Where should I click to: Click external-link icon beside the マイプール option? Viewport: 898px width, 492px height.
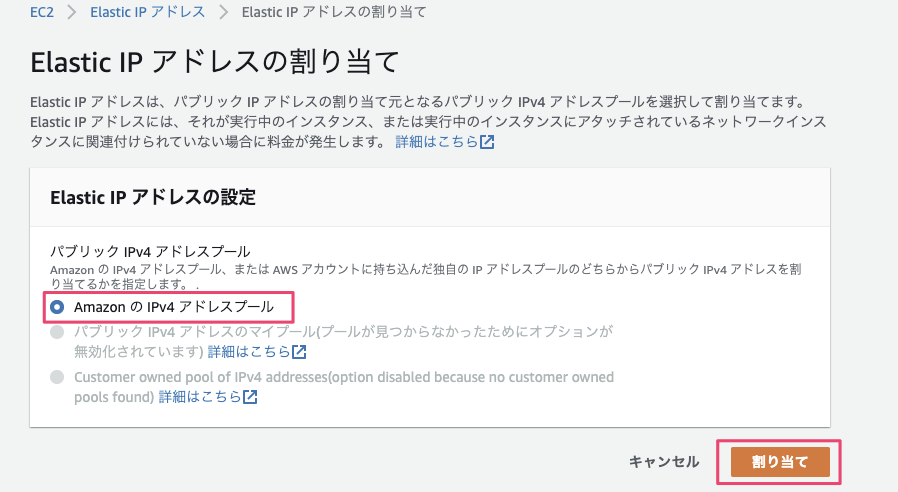tap(298, 352)
